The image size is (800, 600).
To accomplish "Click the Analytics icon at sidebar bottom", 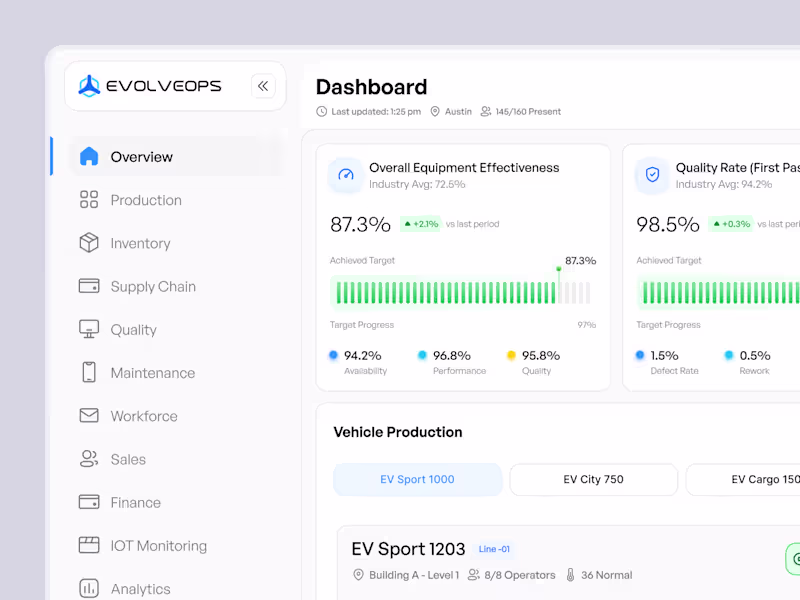I will (88, 588).
